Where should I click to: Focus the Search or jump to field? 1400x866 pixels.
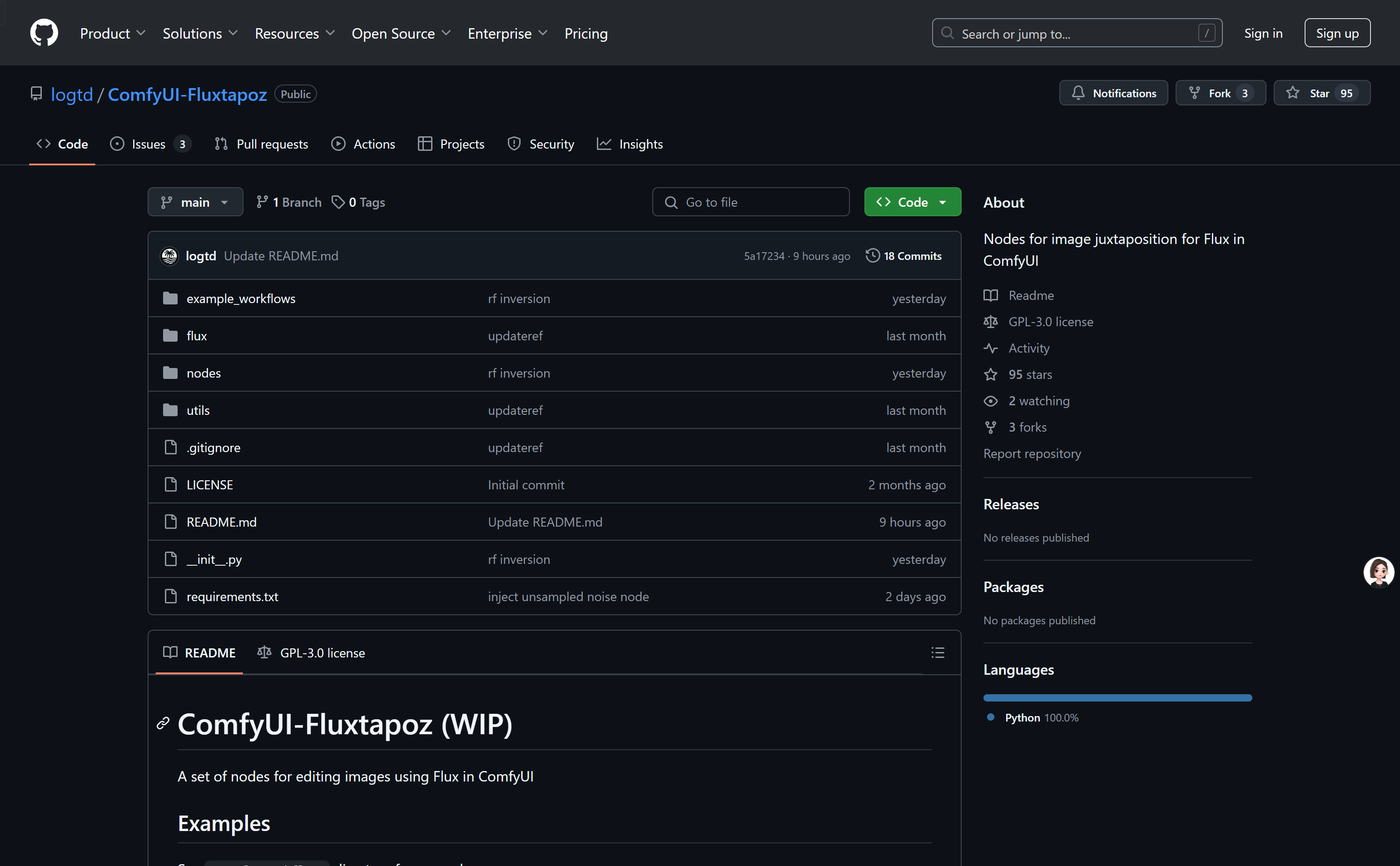[1077, 33]
